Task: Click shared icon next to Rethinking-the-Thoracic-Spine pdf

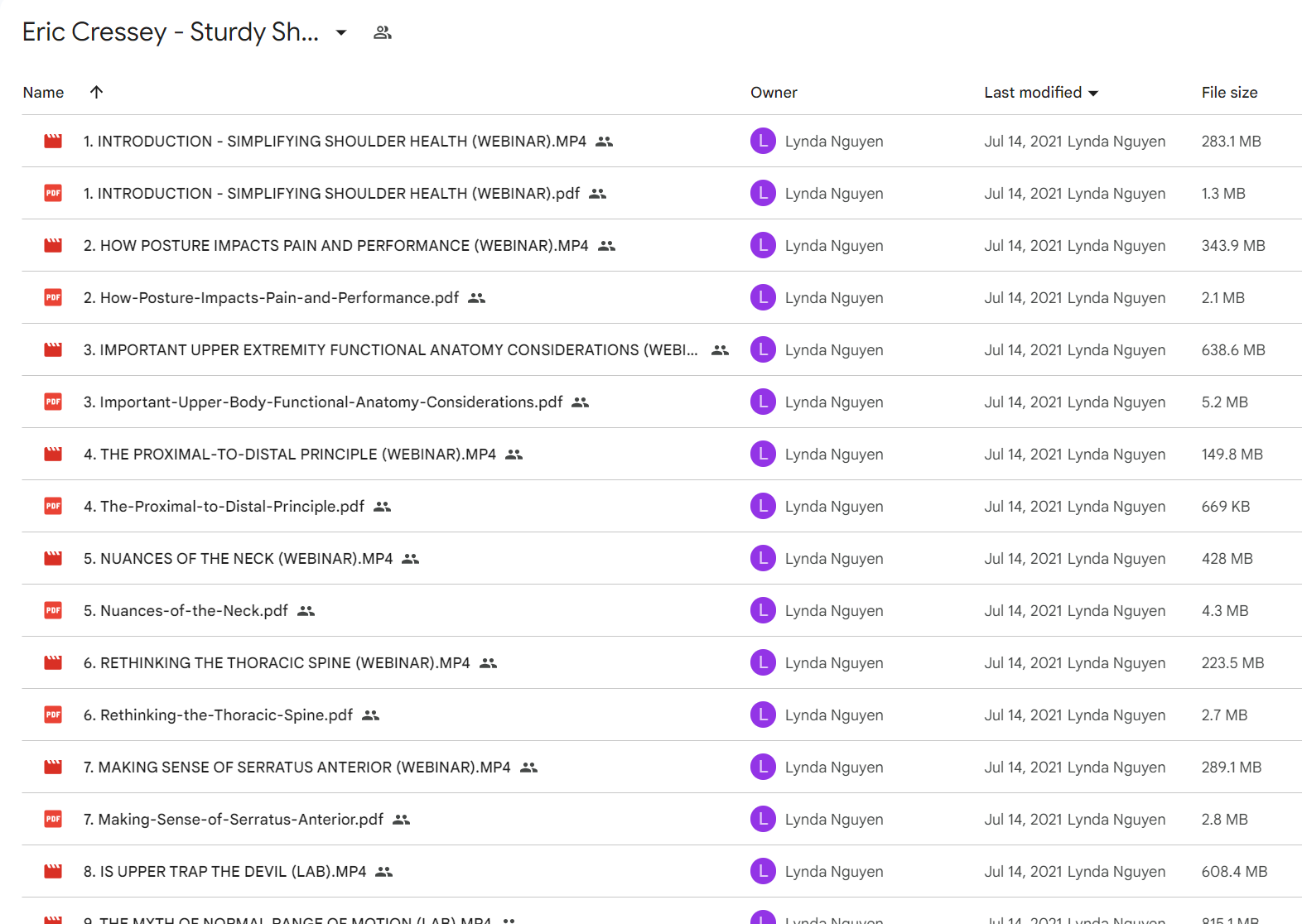Action: [x=371, y=715]
